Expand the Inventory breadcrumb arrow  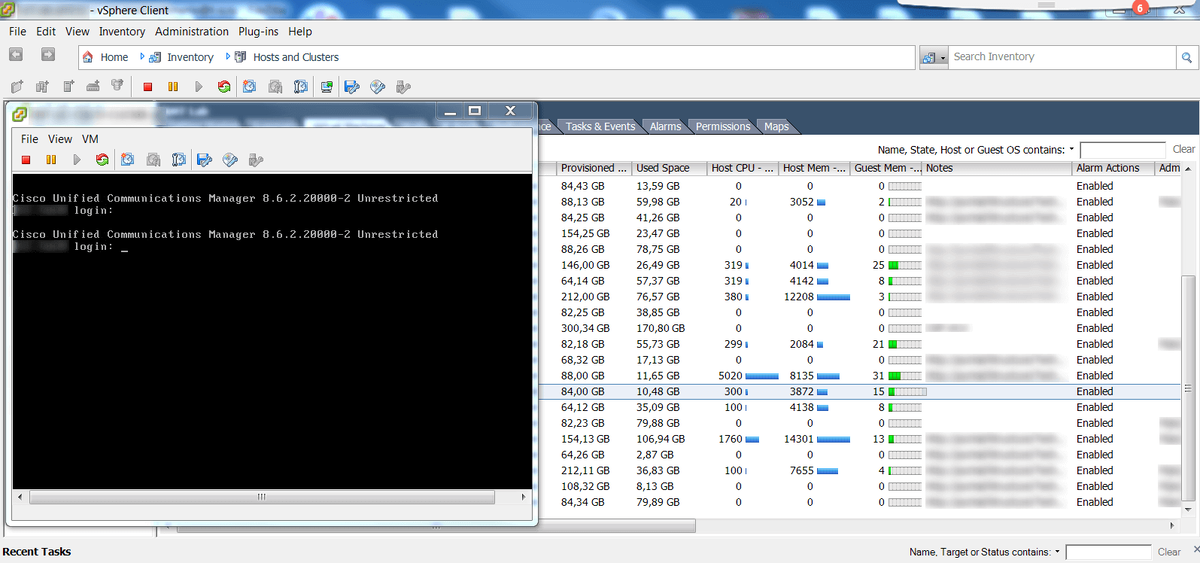[228, 57]
